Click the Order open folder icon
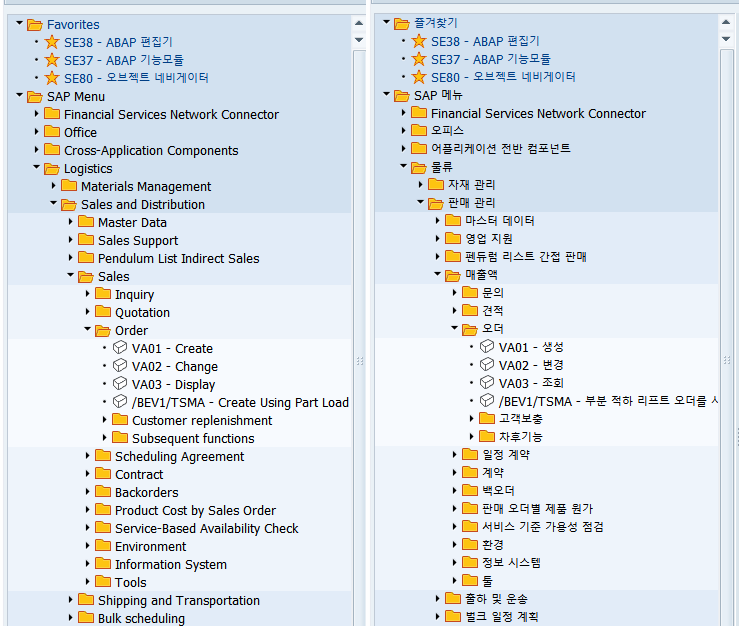Image resolution: width=739 pixels, height=626 pixels. 103,330
